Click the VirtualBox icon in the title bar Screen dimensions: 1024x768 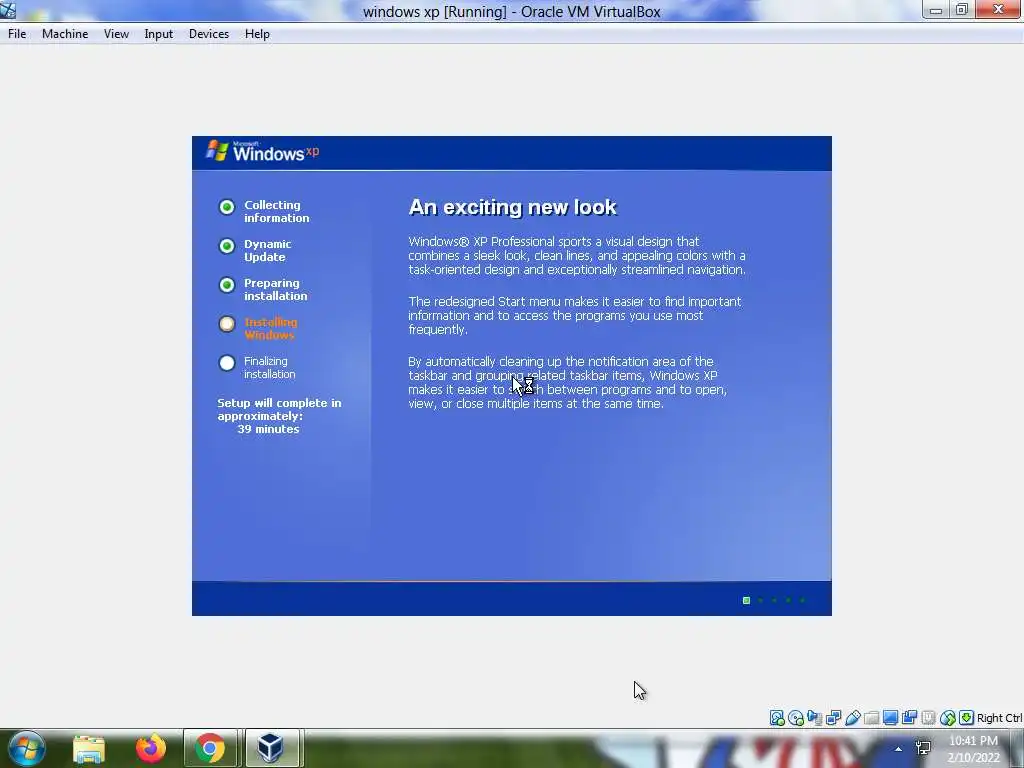8,10
